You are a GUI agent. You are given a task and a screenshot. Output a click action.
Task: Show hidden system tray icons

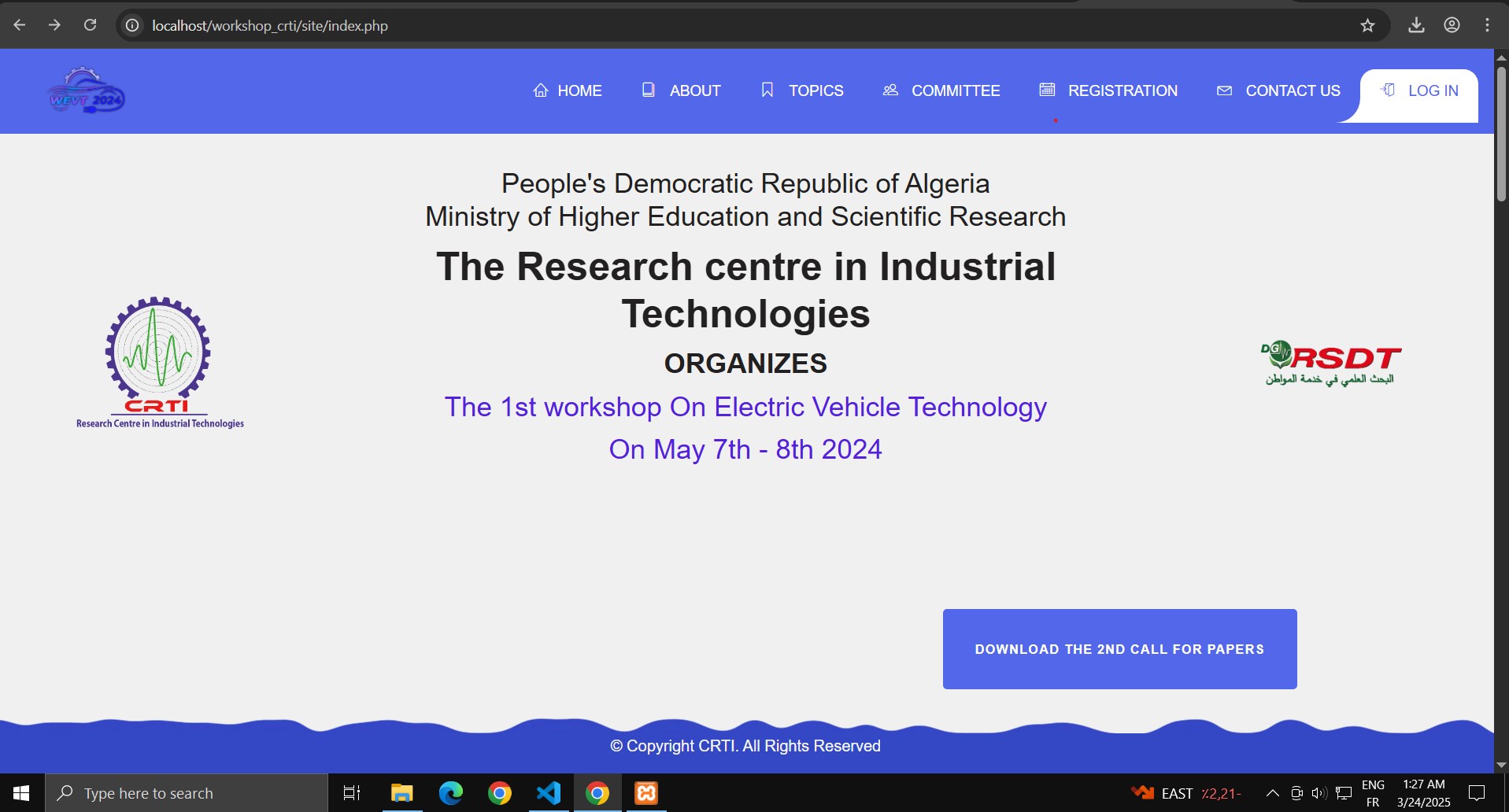[x=1272, y=793]
